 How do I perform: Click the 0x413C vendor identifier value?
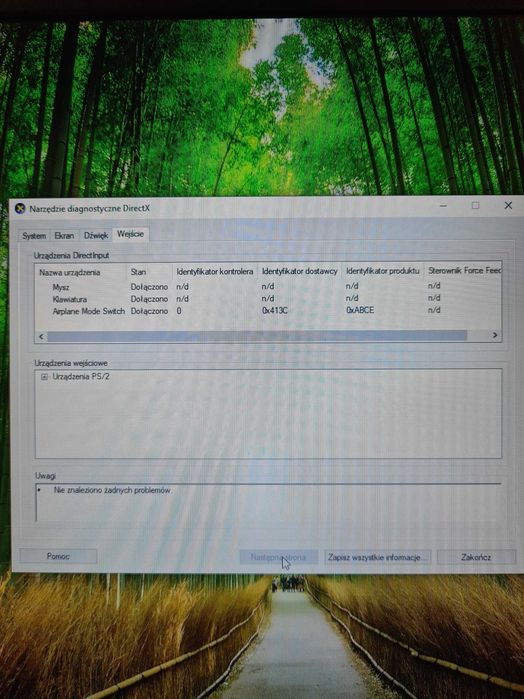275,310
